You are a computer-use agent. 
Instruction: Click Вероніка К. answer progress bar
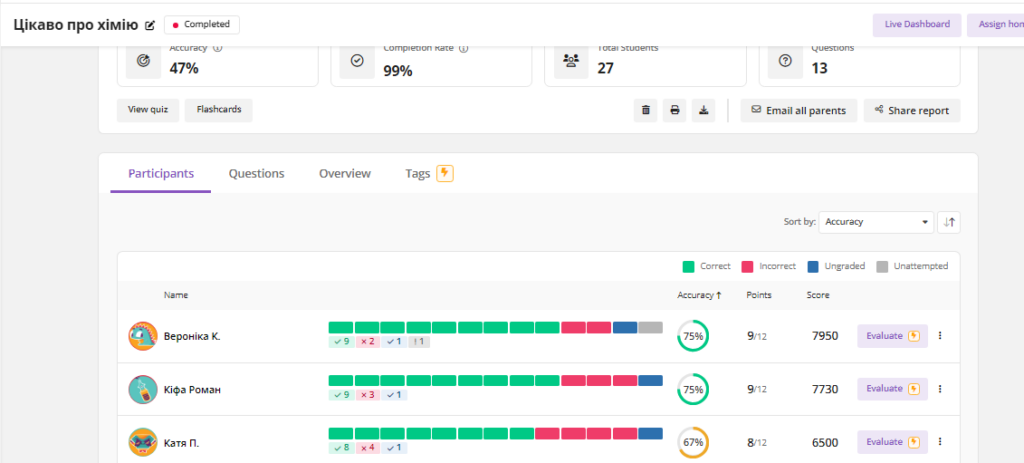click(x=495, y=328)
